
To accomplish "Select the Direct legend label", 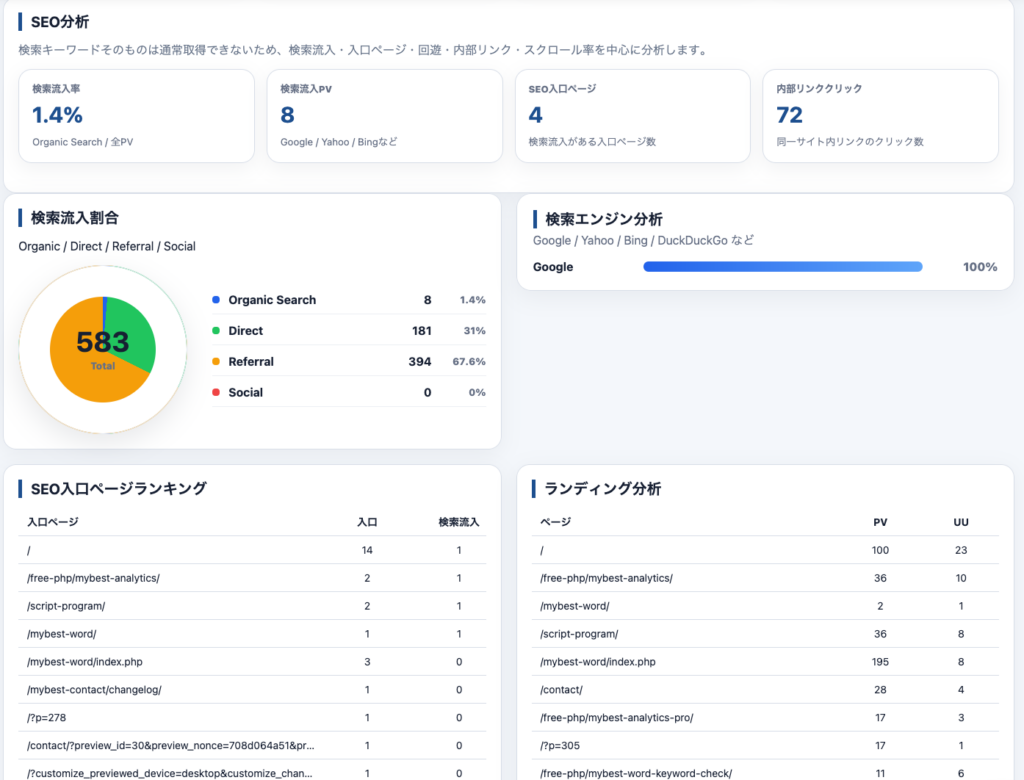I will pyautogui.click(x=246, y=331).
